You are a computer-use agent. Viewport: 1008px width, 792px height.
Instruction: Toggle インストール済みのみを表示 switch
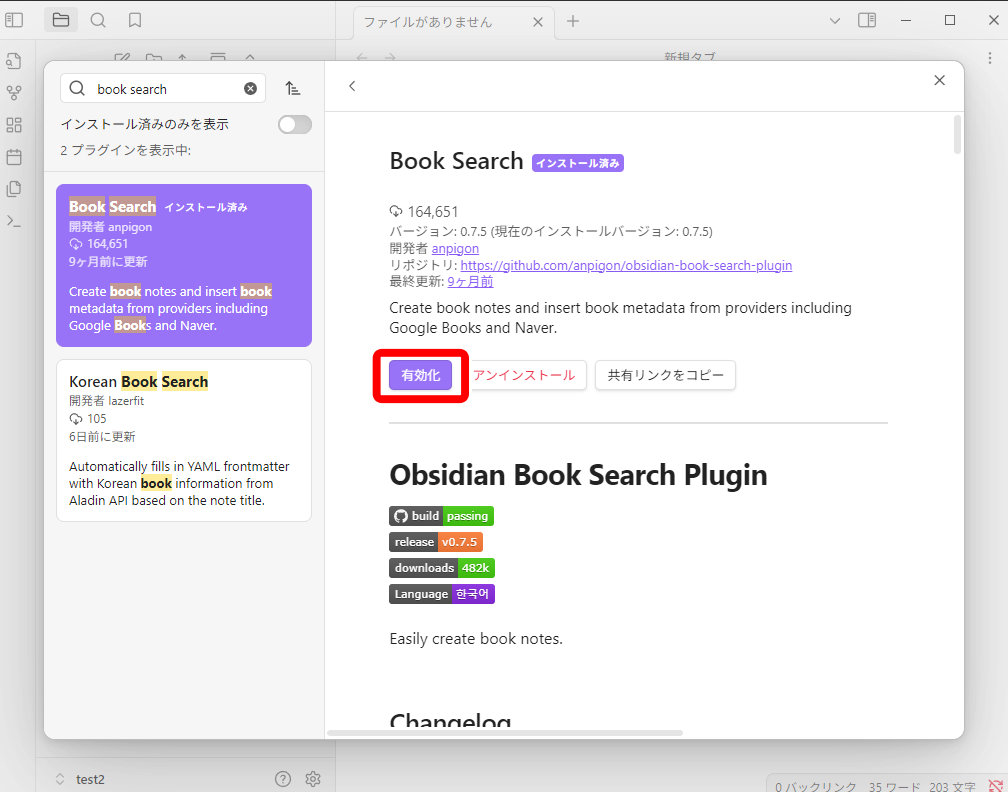(x=295, y=124)
